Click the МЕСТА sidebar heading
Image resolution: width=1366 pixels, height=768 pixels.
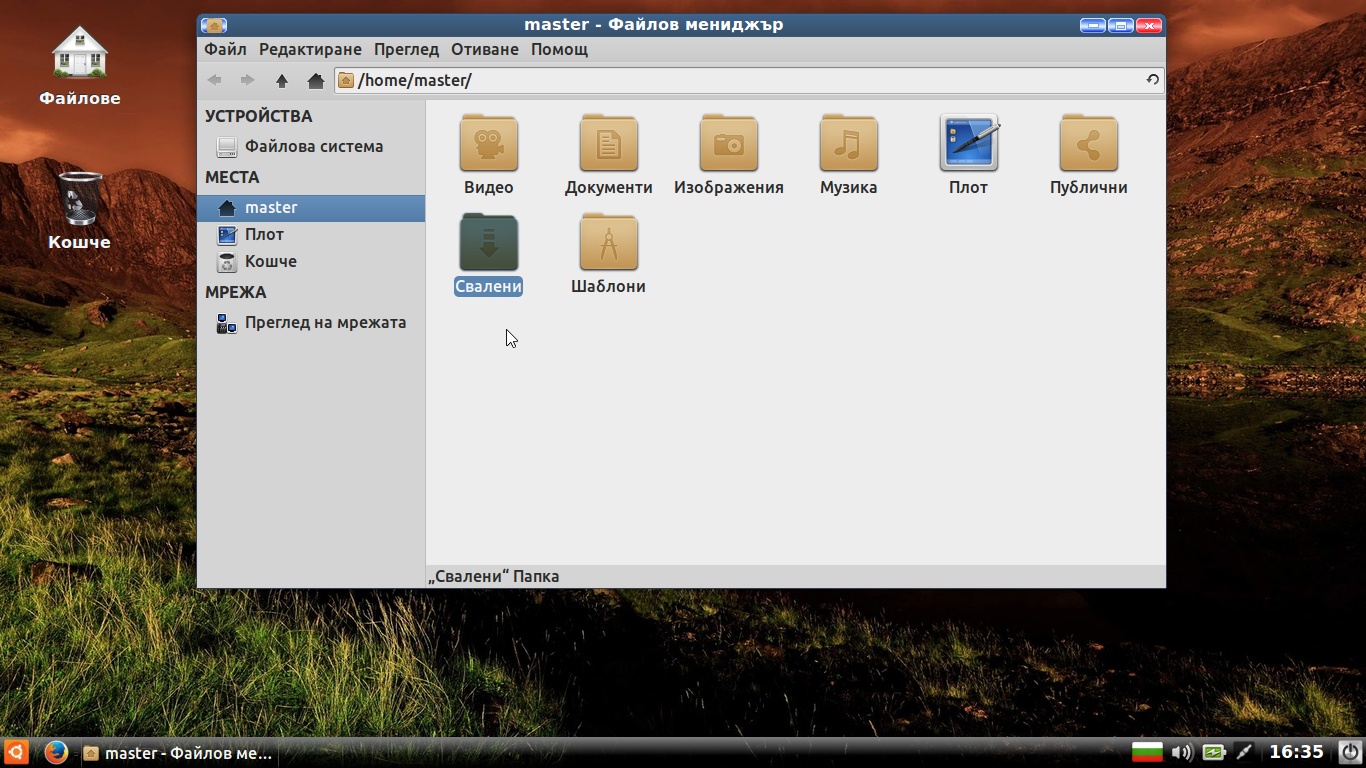click(232, 177)
